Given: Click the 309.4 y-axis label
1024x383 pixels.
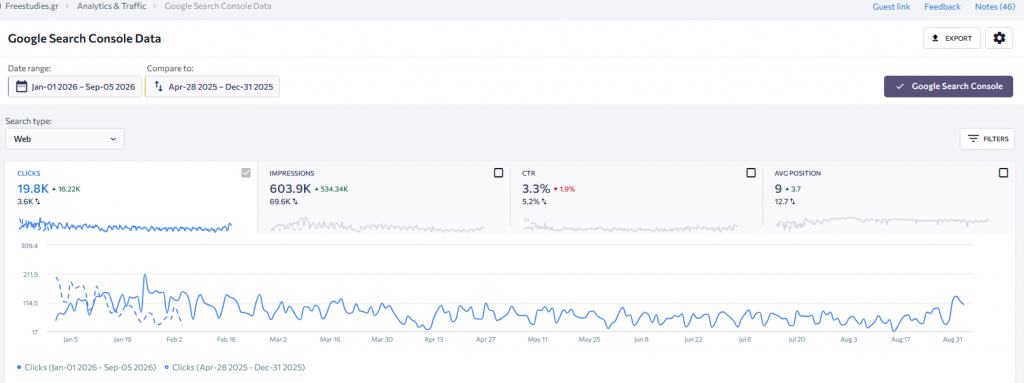Looking at the screenshot, I should coord(29,246).
